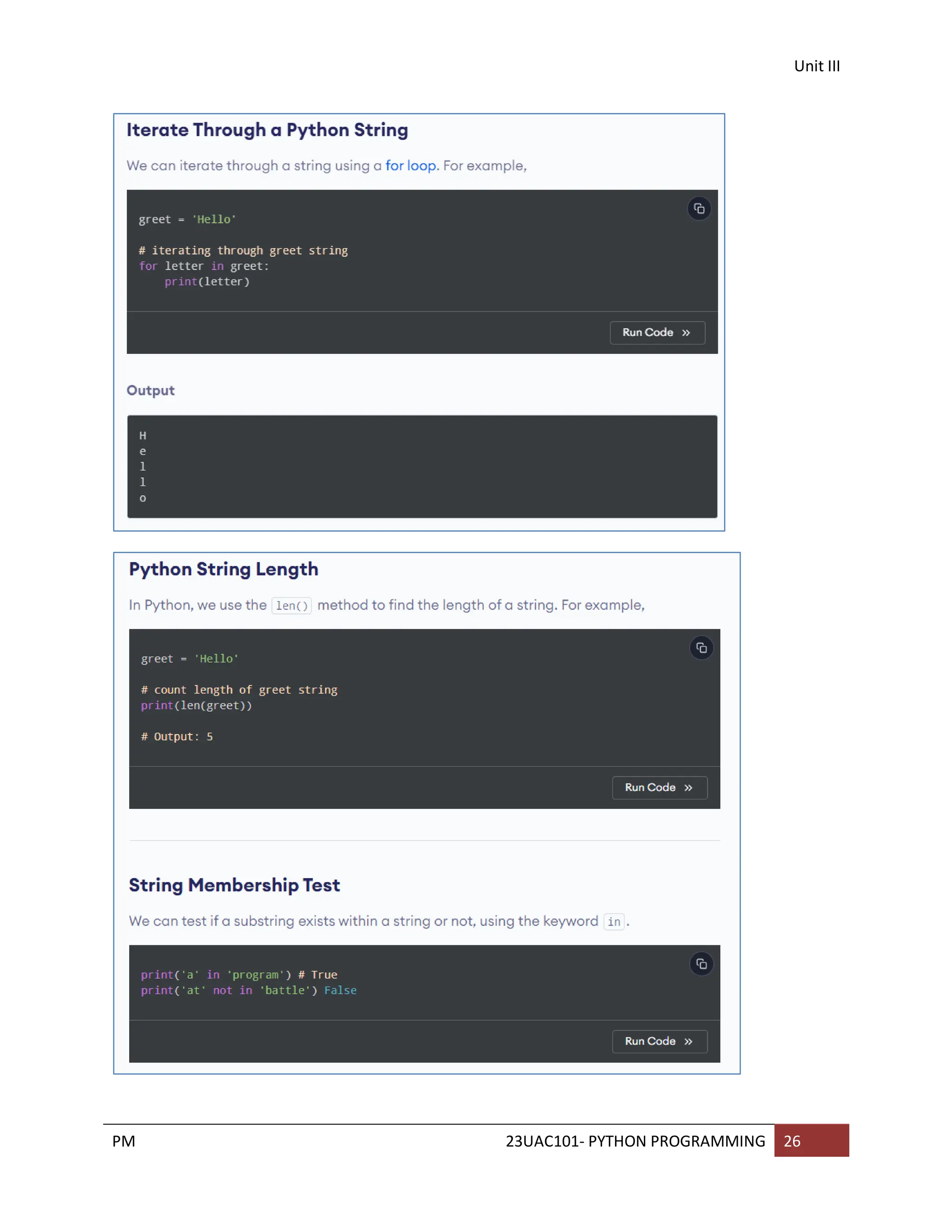This screenshot has width=952, height=1232.
Task: Click the print('at' not in 'battle') line
Action: click(249, 991)
